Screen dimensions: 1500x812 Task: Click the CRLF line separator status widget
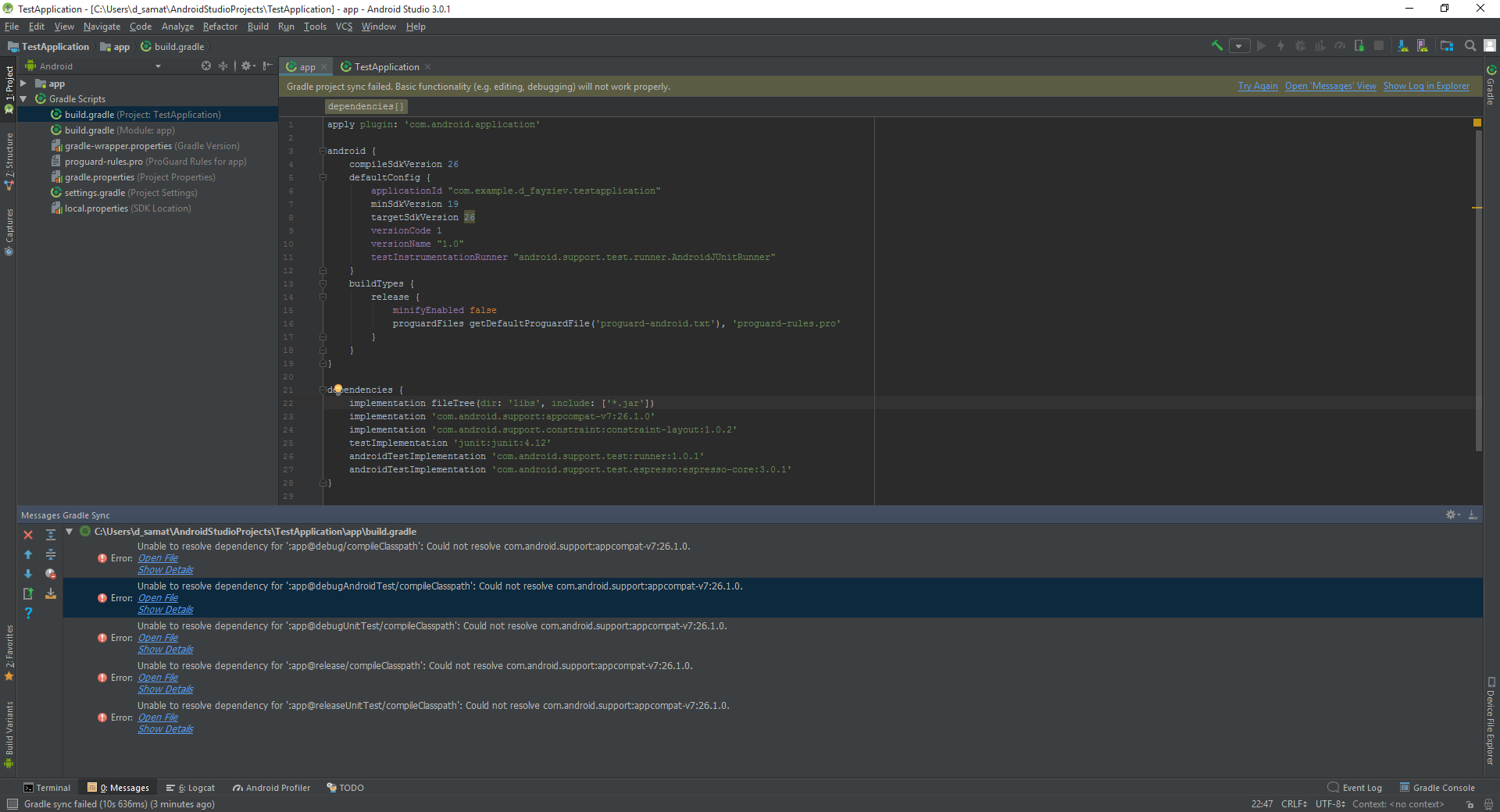1294,804
